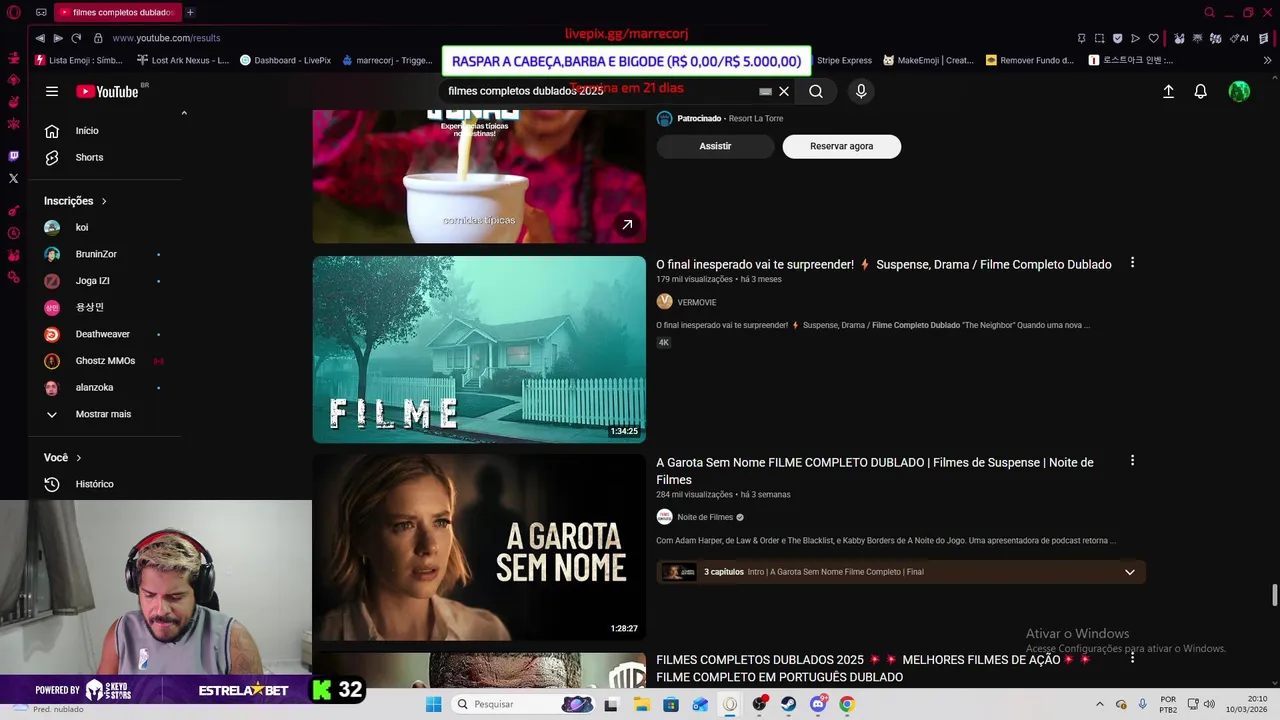Image resolution: width=1280 pixels, height=720 pixels.
Task: Expand subscriptions with Mostrar mais
Action: 105,414
